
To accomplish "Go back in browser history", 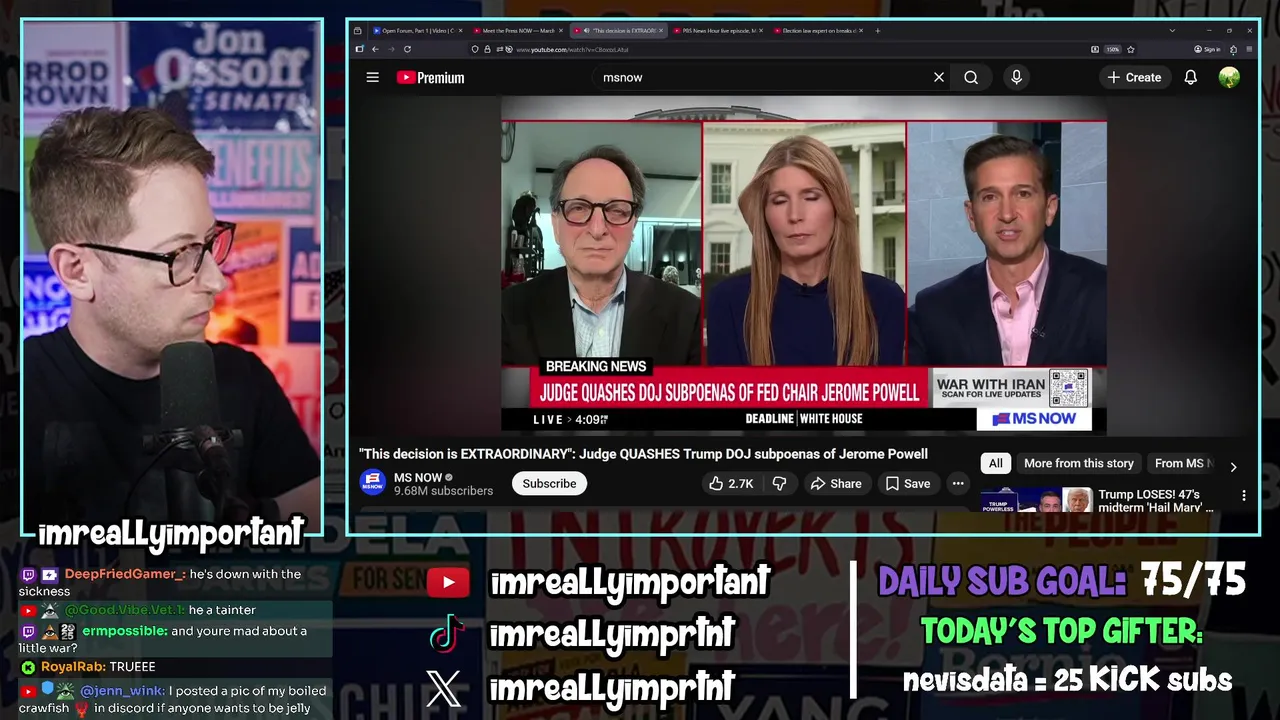I will (x=375, y=49).
